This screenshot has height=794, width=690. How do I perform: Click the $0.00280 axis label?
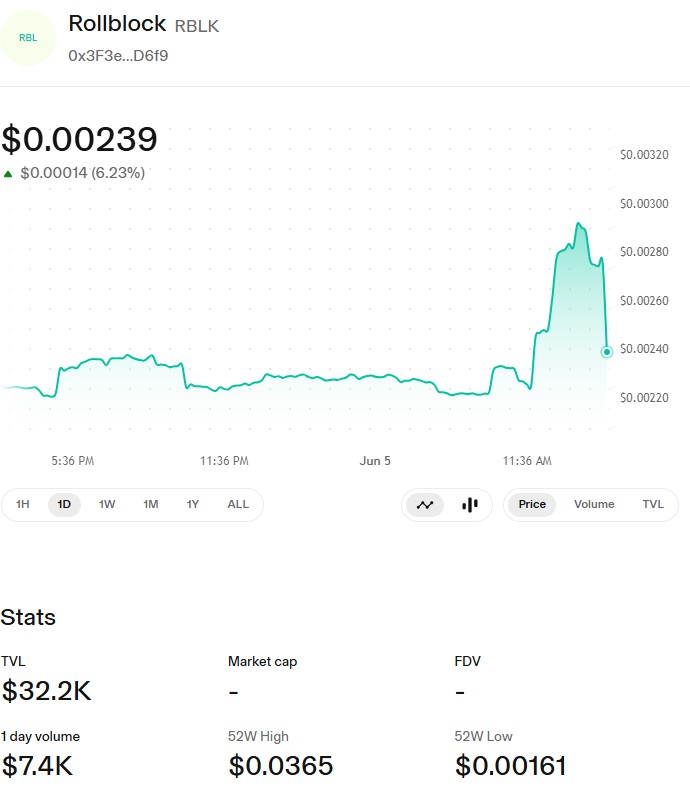tap(644, 252)
